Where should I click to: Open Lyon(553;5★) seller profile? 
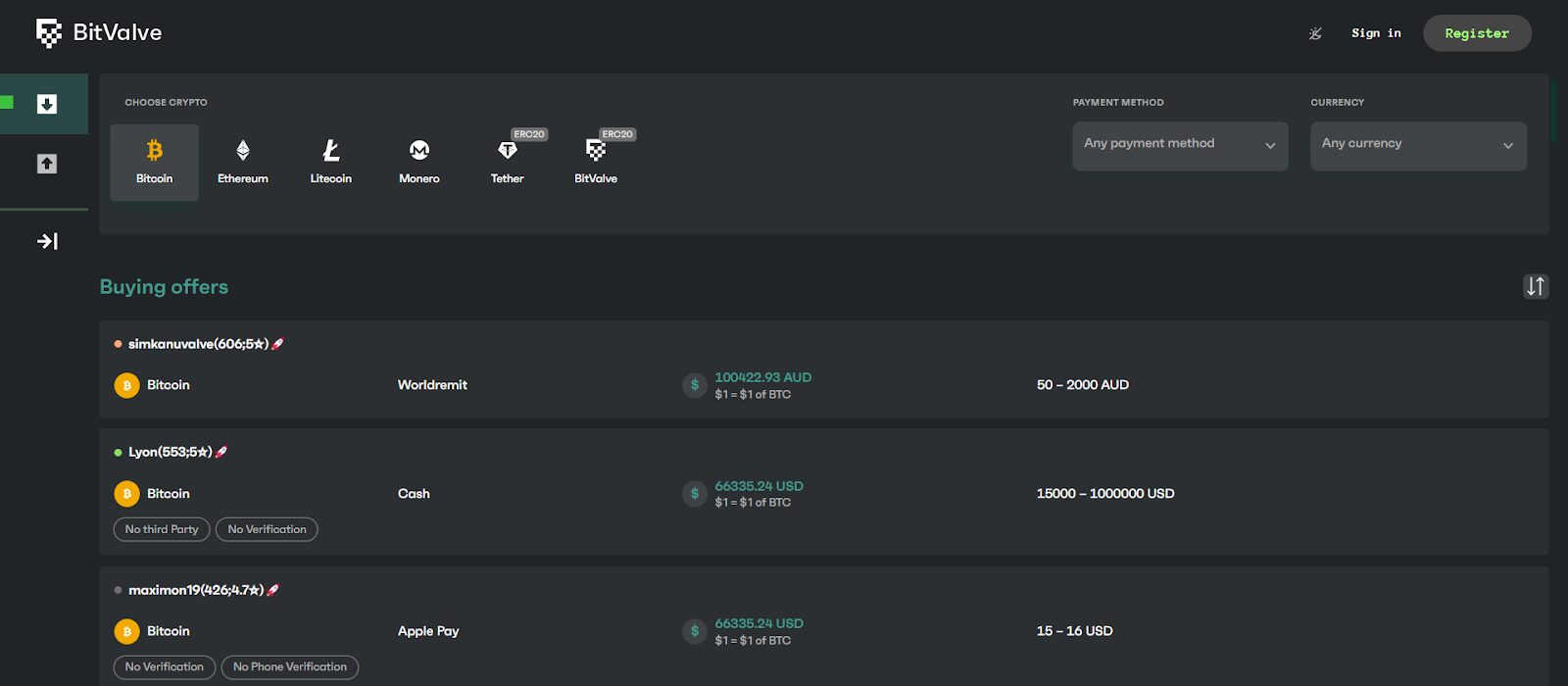click(171, 452)
